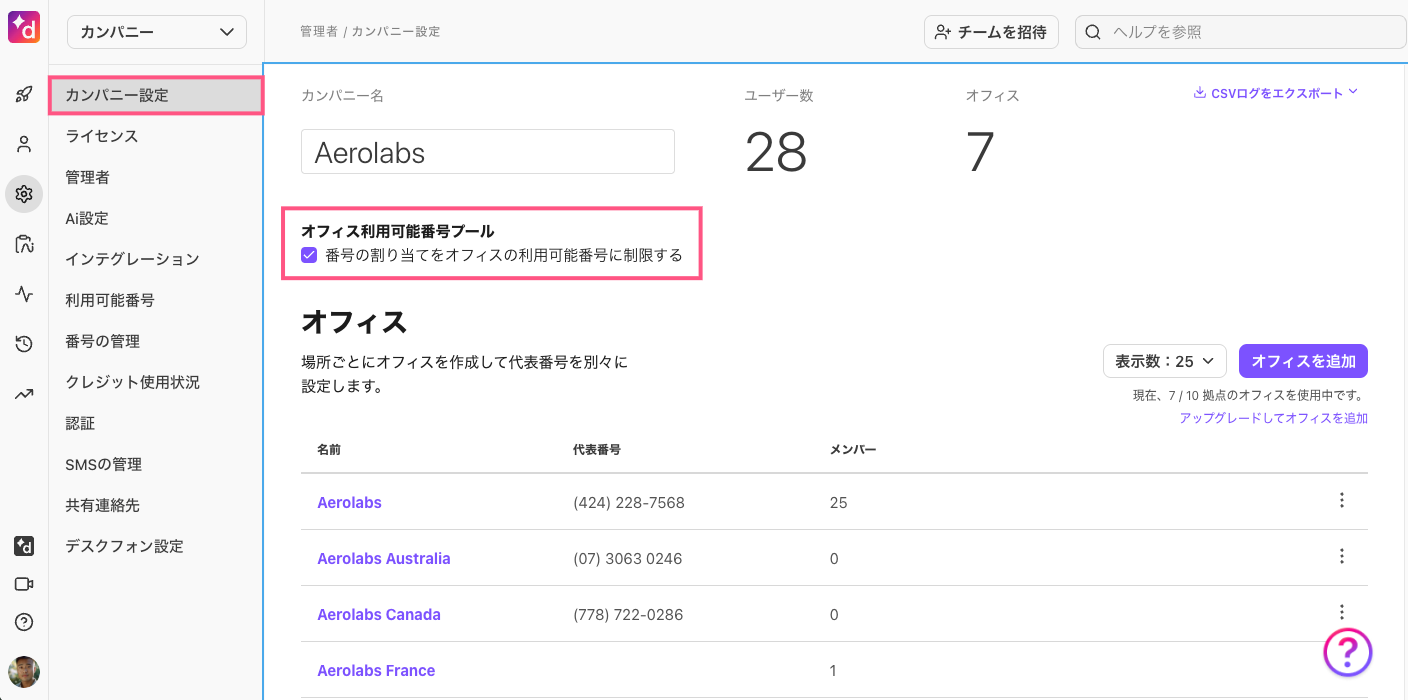Select 認証 in the side menu
This screenshot has width=1408, height=700.
coord(80,423)
